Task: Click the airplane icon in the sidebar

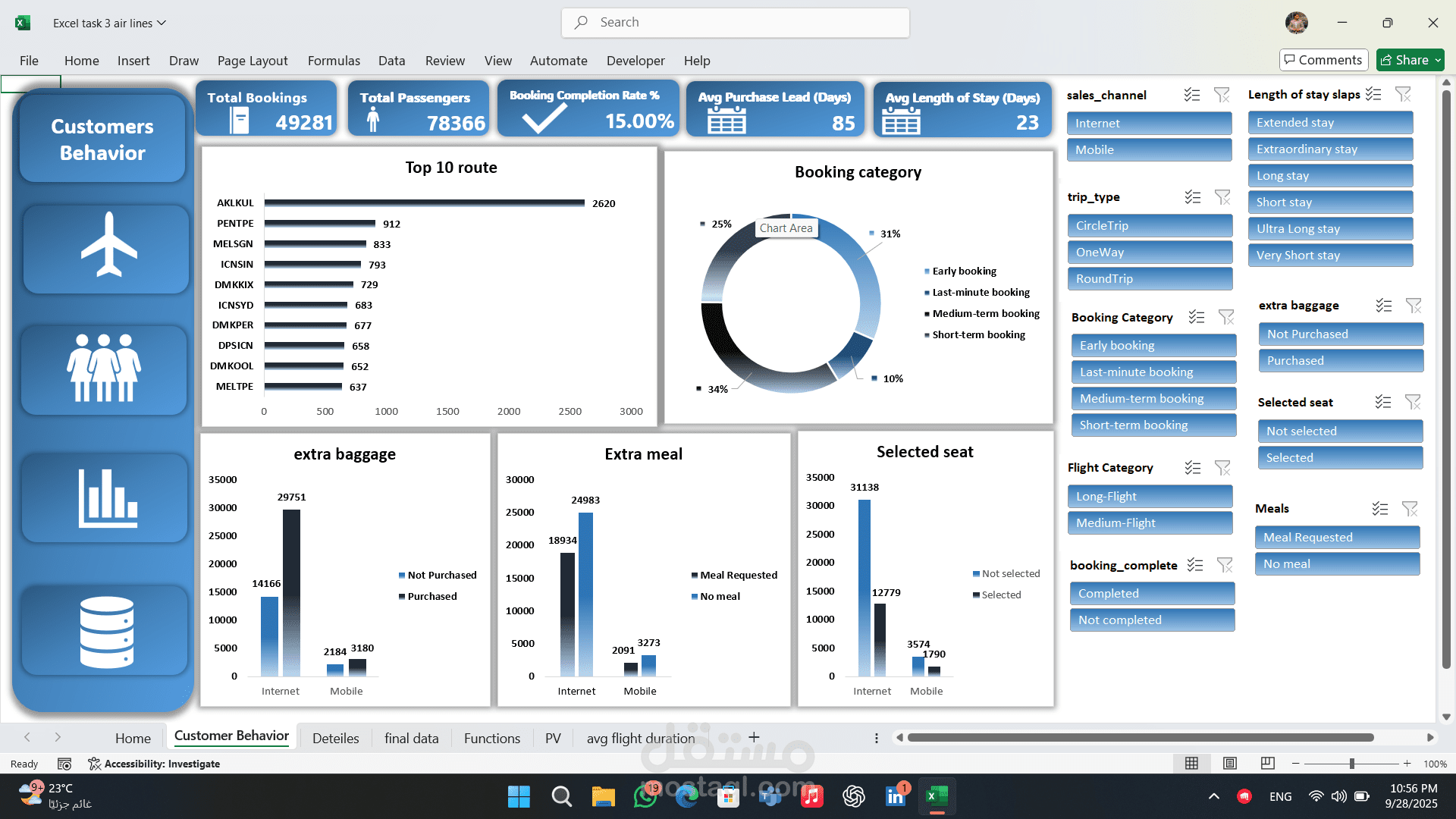Action: 106,246
